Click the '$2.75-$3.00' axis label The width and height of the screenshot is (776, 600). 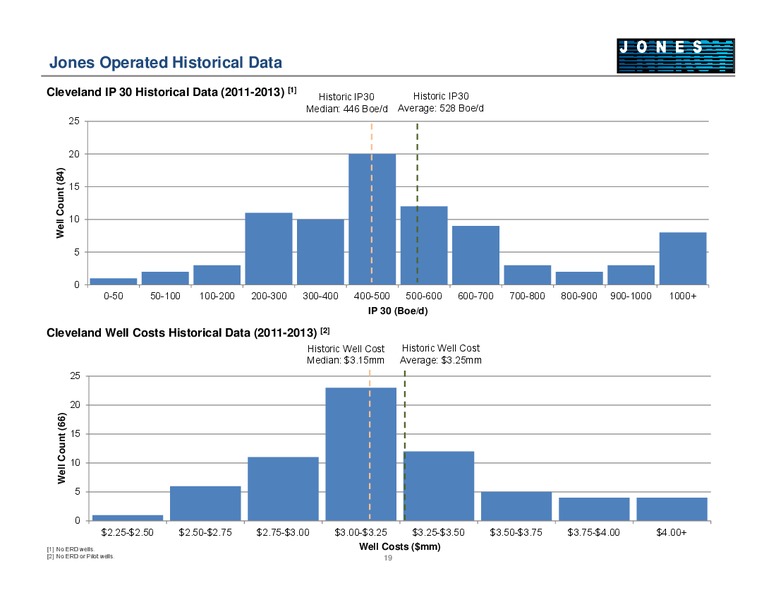(x=283, y=533)
